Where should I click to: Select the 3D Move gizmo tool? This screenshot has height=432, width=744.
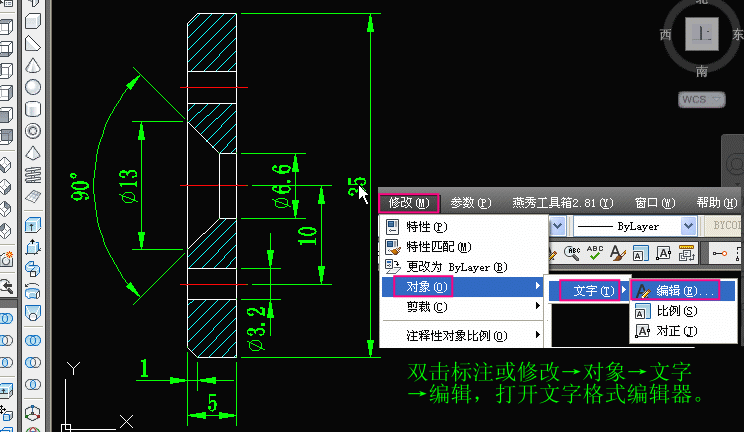pos(33,413)
